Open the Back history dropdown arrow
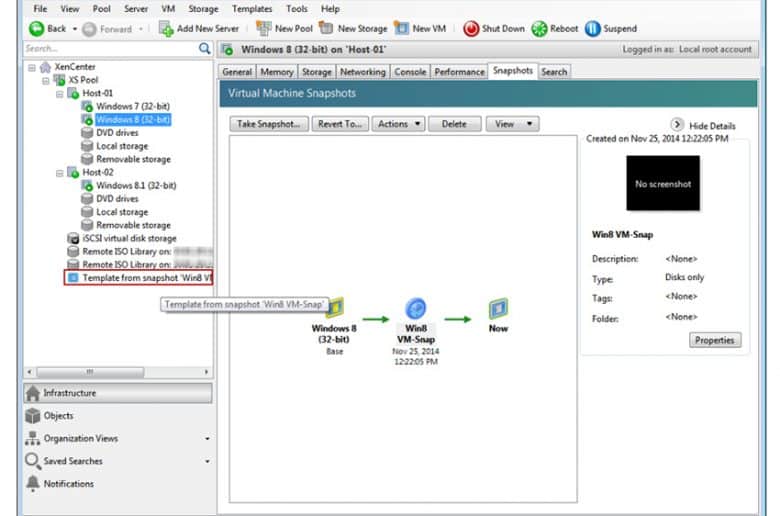 click(x=75, y=29)
